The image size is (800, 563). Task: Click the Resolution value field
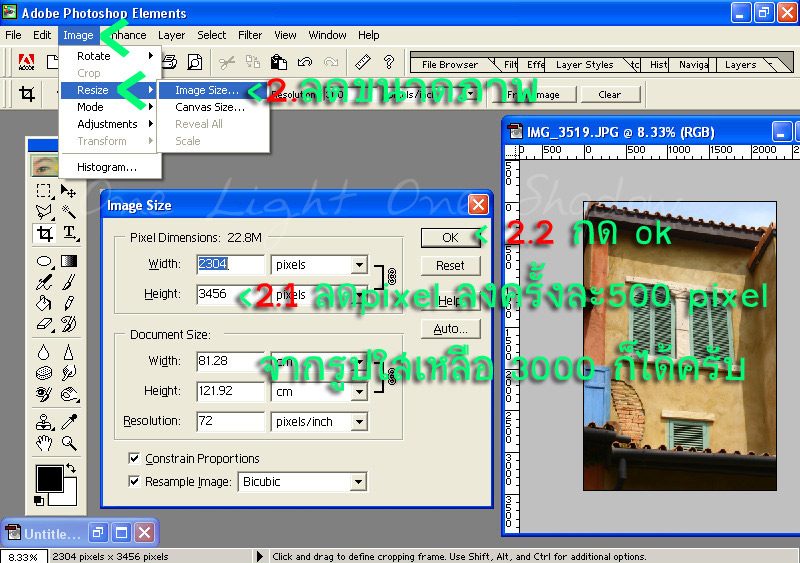231,422
